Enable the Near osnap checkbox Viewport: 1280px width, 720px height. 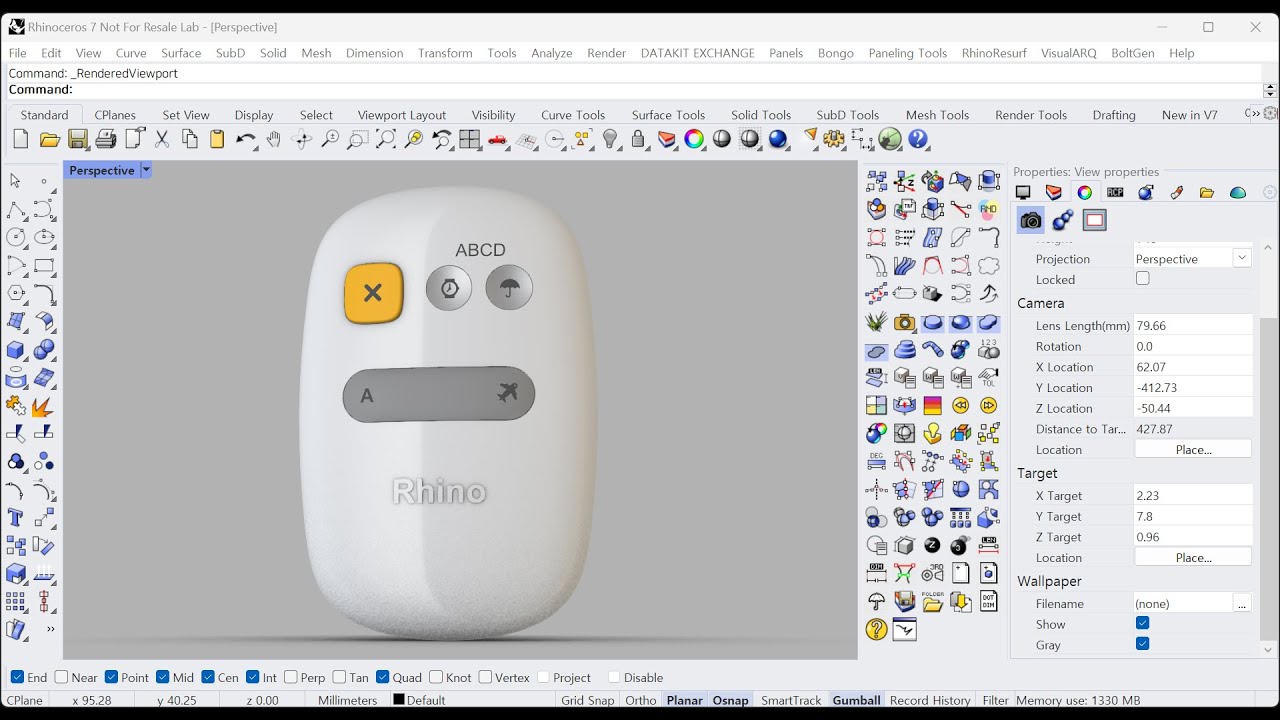[x=61, y=677]
